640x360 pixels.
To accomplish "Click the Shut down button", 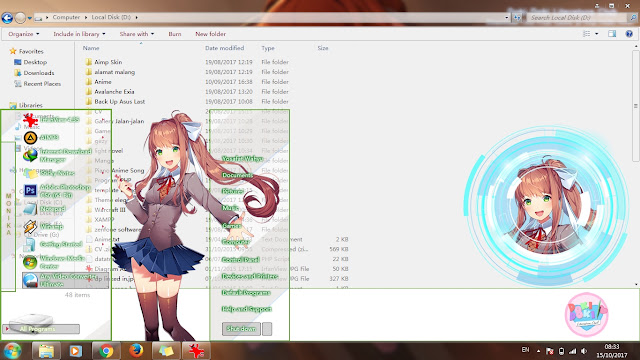I will [241, 329].
